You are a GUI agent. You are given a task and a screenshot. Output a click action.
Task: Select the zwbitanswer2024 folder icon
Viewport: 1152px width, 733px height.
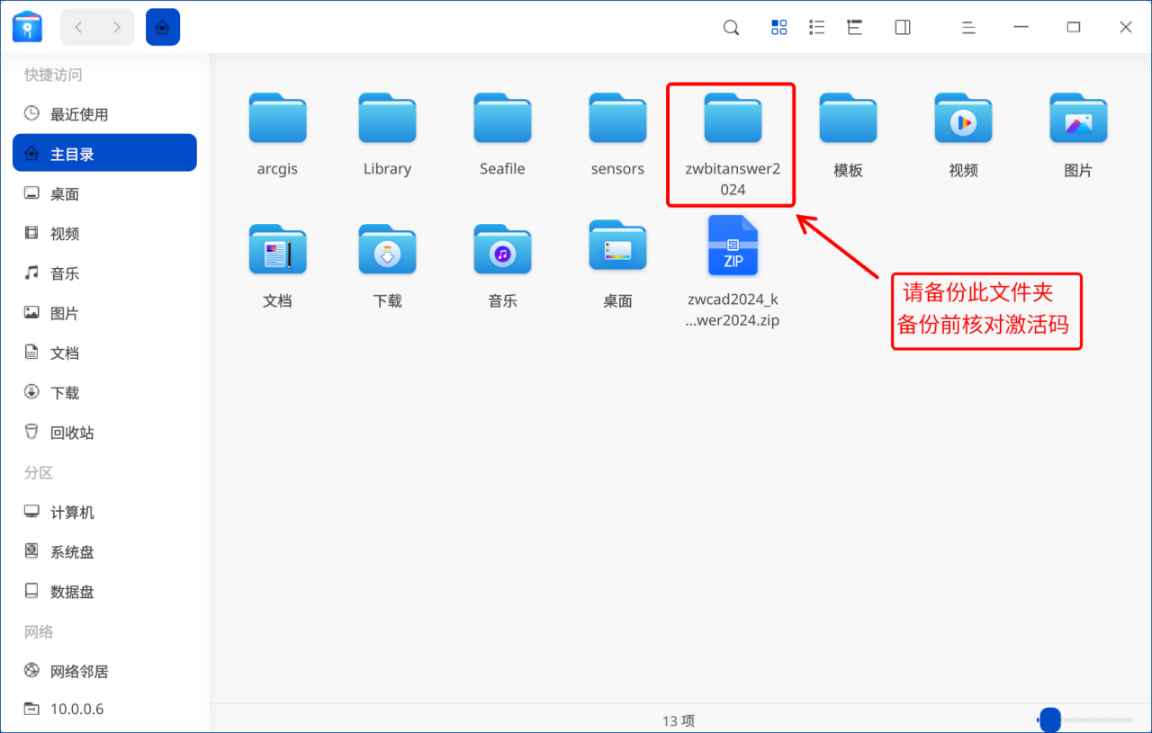(x=732, y=118)
